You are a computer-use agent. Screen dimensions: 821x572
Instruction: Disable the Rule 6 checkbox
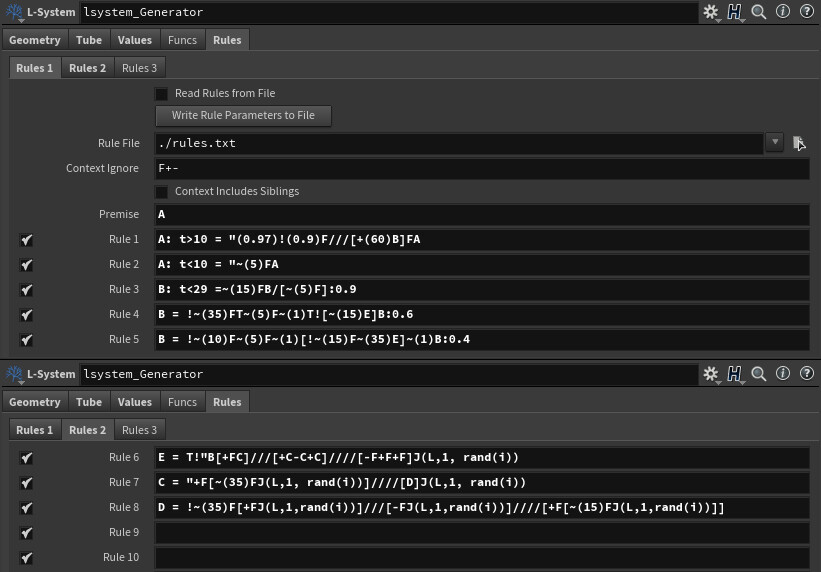pos(26,458)
